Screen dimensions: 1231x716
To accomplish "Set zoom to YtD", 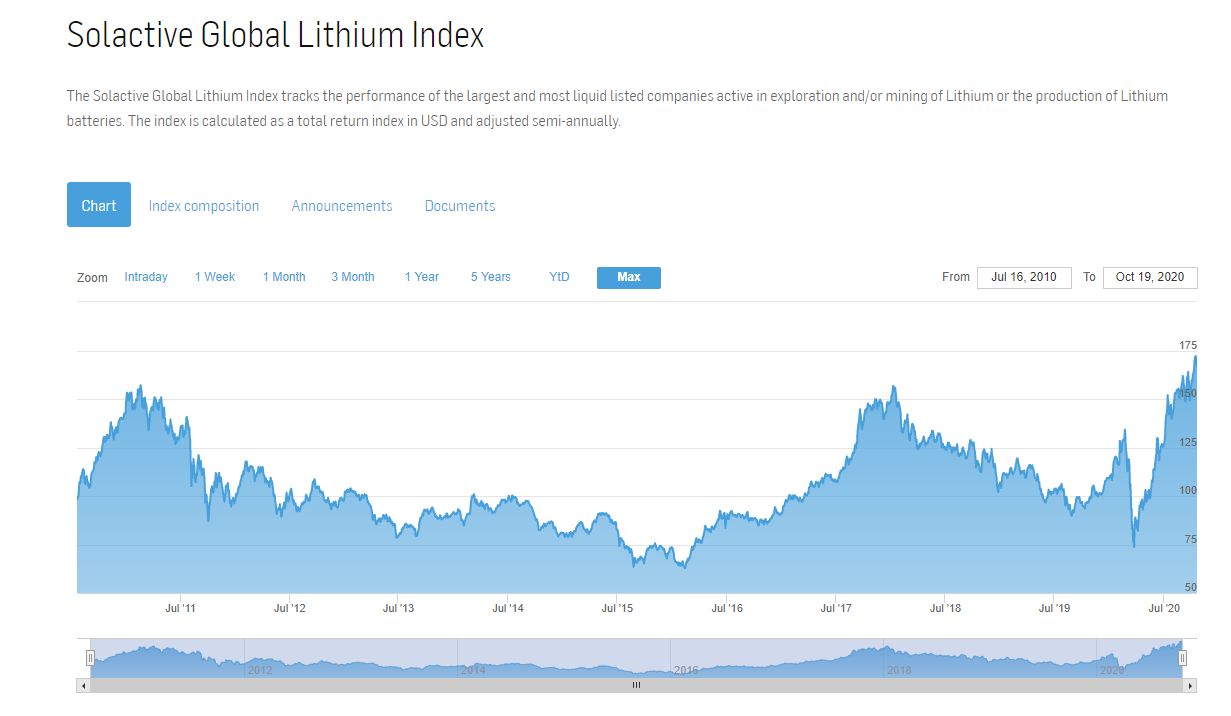I will pos(559,277).
